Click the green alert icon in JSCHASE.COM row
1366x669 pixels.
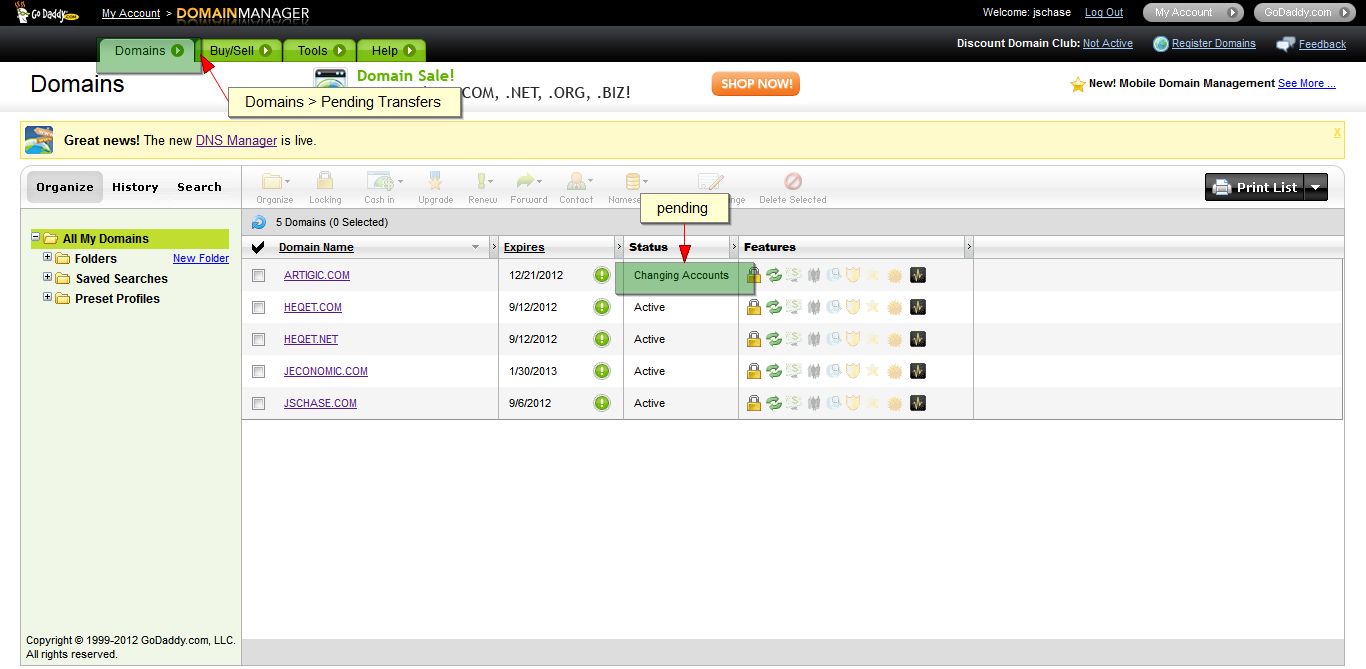[x=602, y=403]
